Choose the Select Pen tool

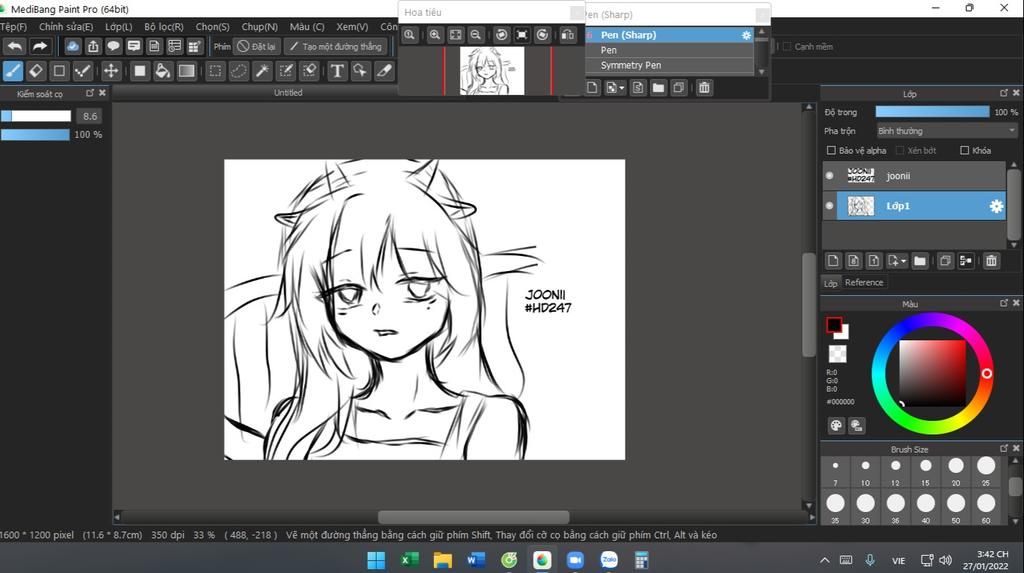coord(285,71)
